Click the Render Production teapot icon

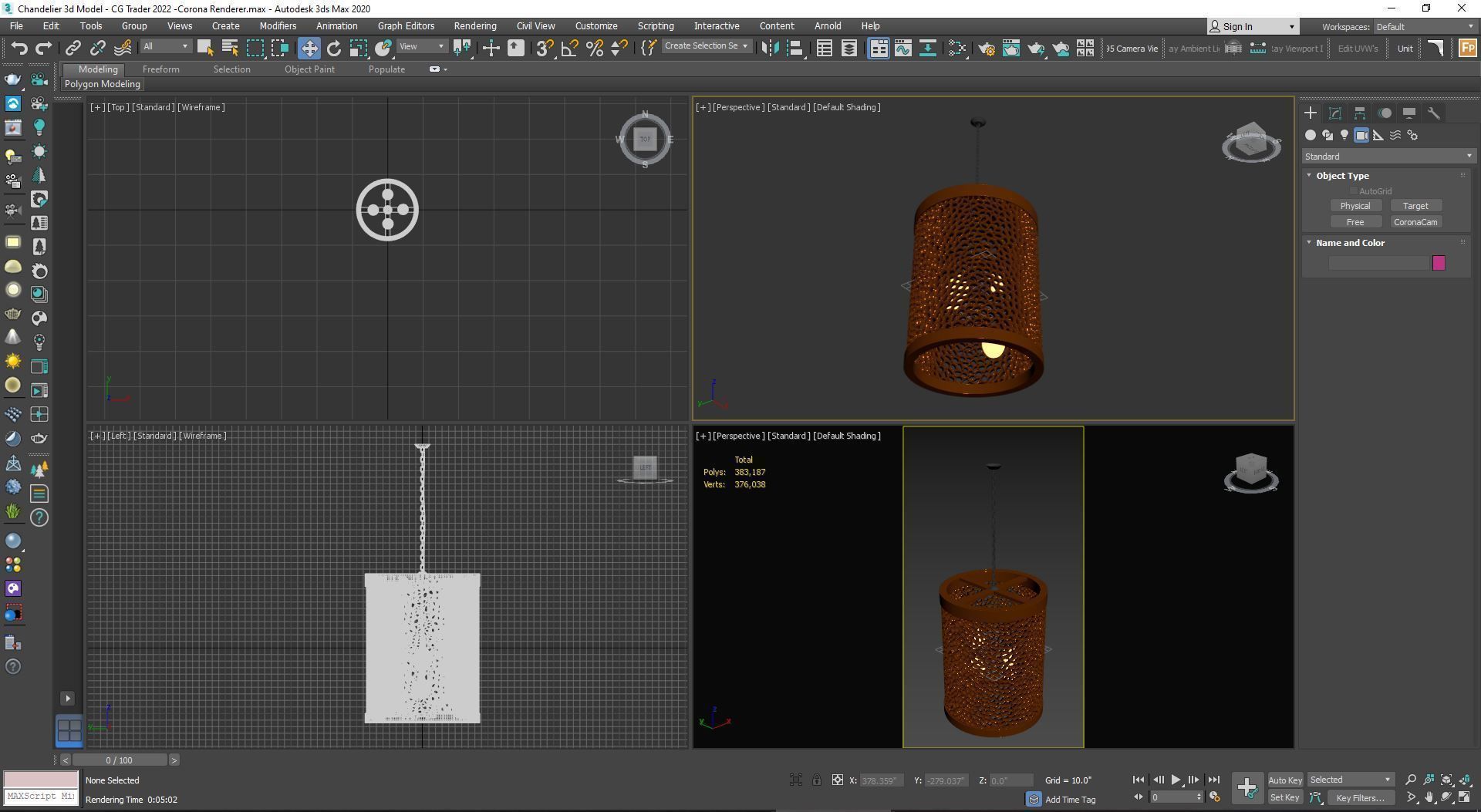tap(1036, 48)
